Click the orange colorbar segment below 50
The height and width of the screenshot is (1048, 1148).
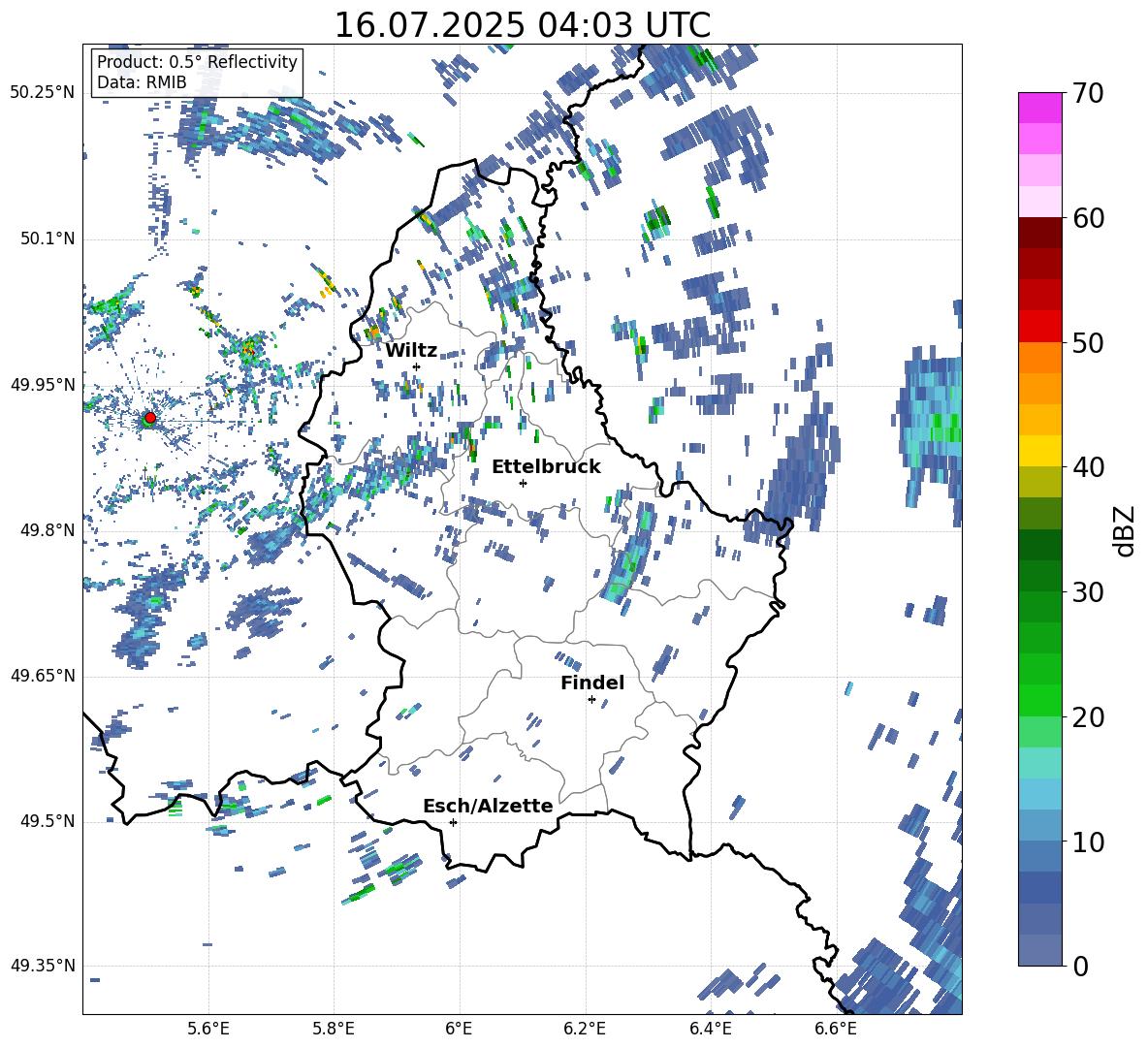point(1039,357)
